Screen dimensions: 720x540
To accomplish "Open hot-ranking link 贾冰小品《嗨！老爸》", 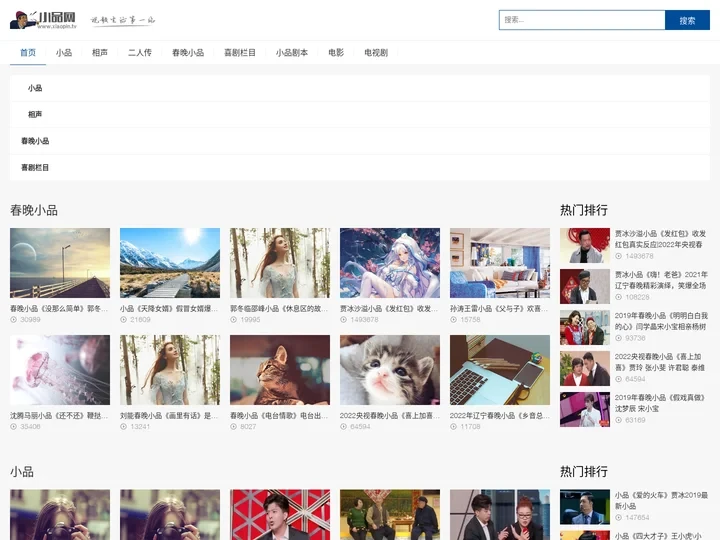I will [661, 280].
